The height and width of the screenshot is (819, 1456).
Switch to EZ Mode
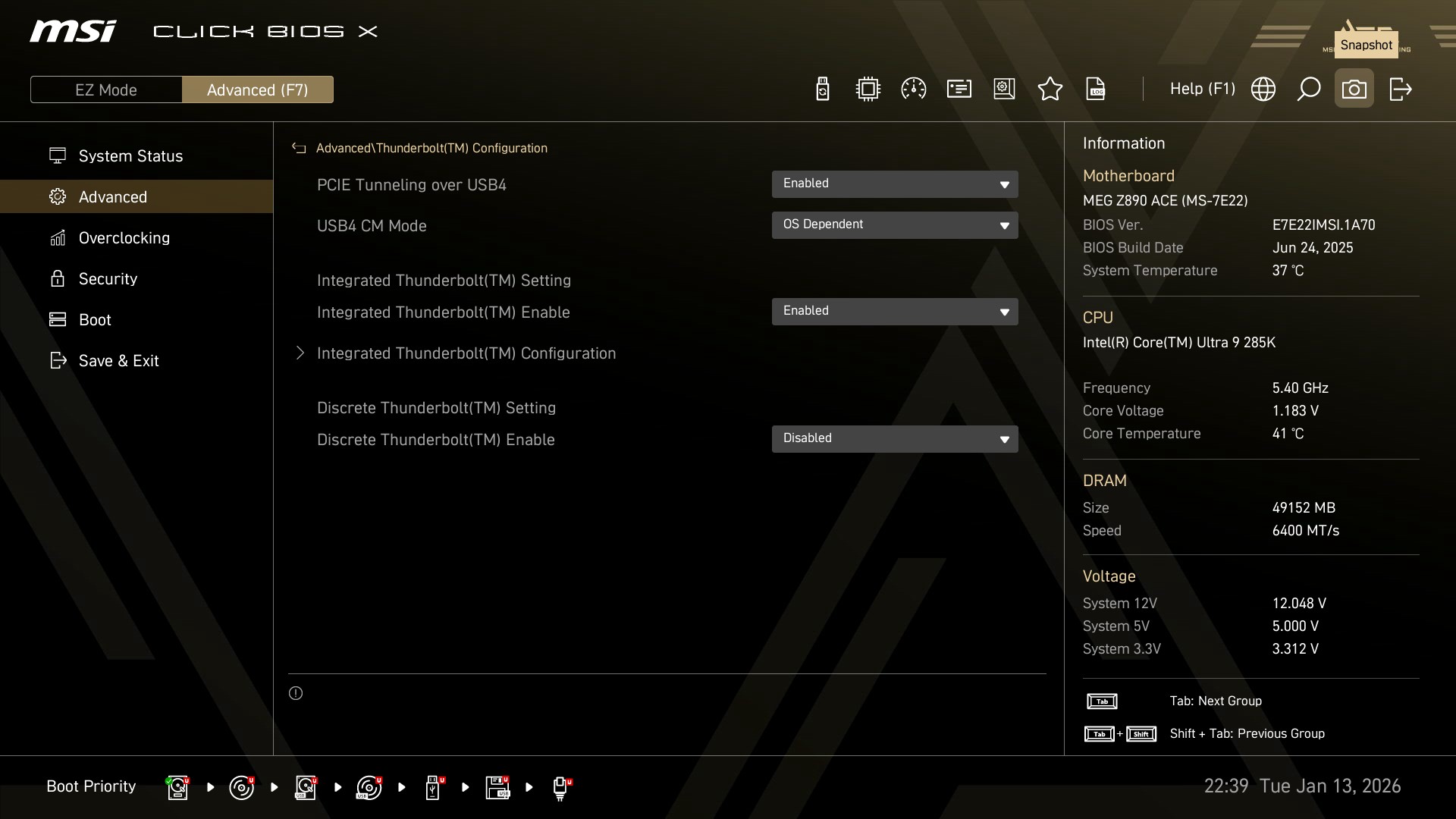pyautogui.click(x=106, y=89)
